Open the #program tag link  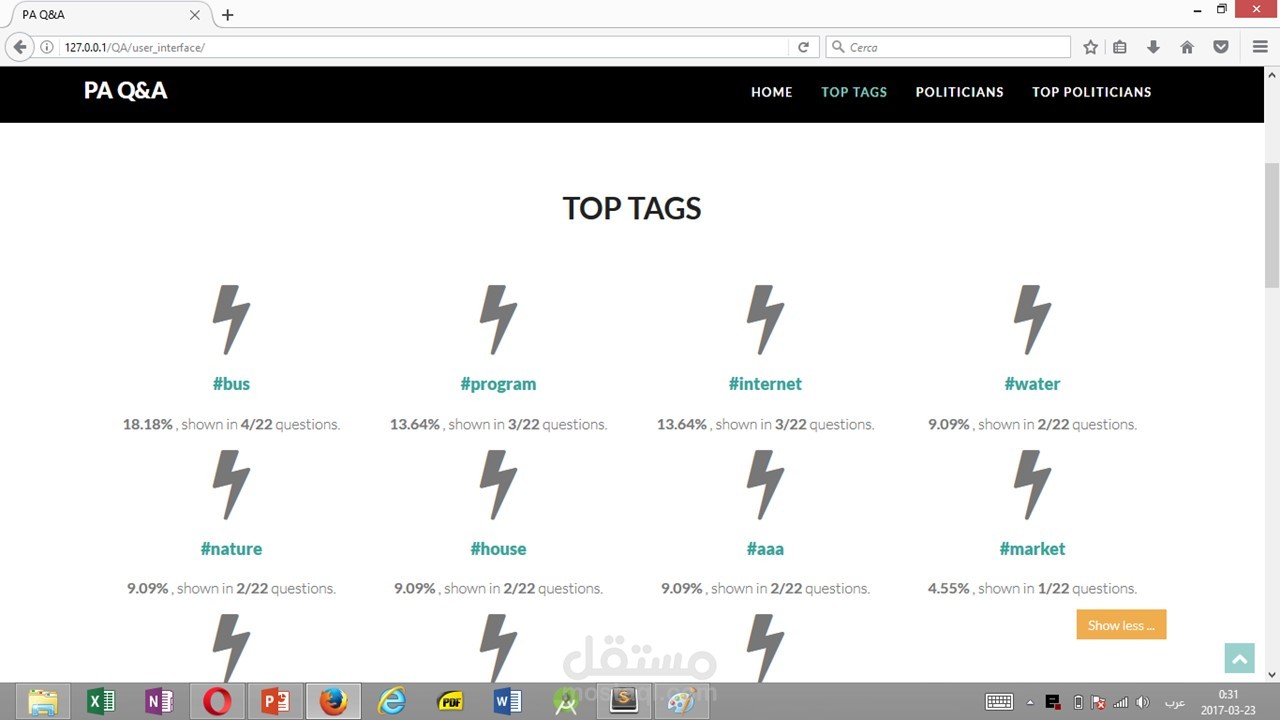point(498,384)
